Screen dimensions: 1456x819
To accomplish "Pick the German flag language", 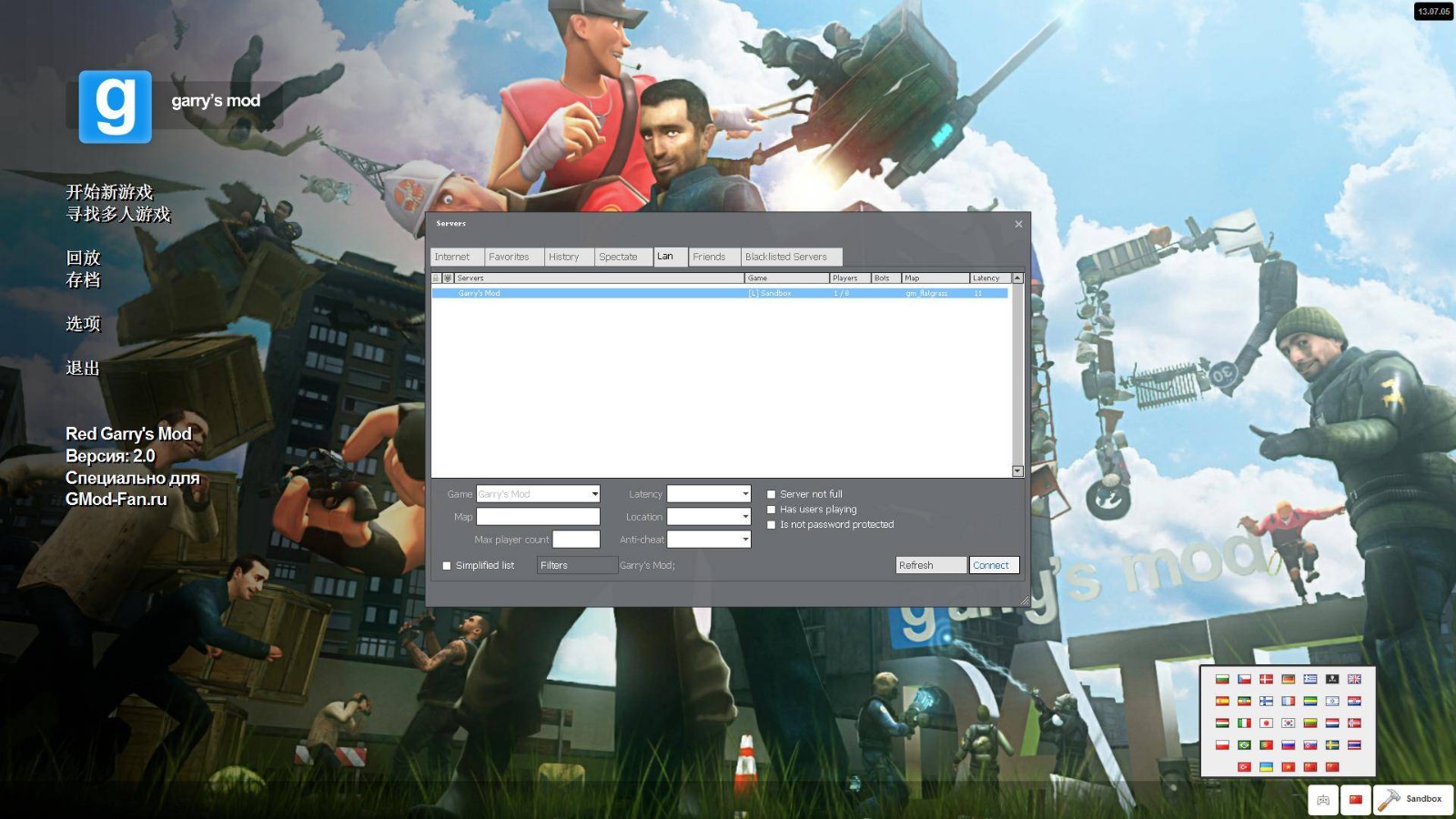I will coord(1289,679).
